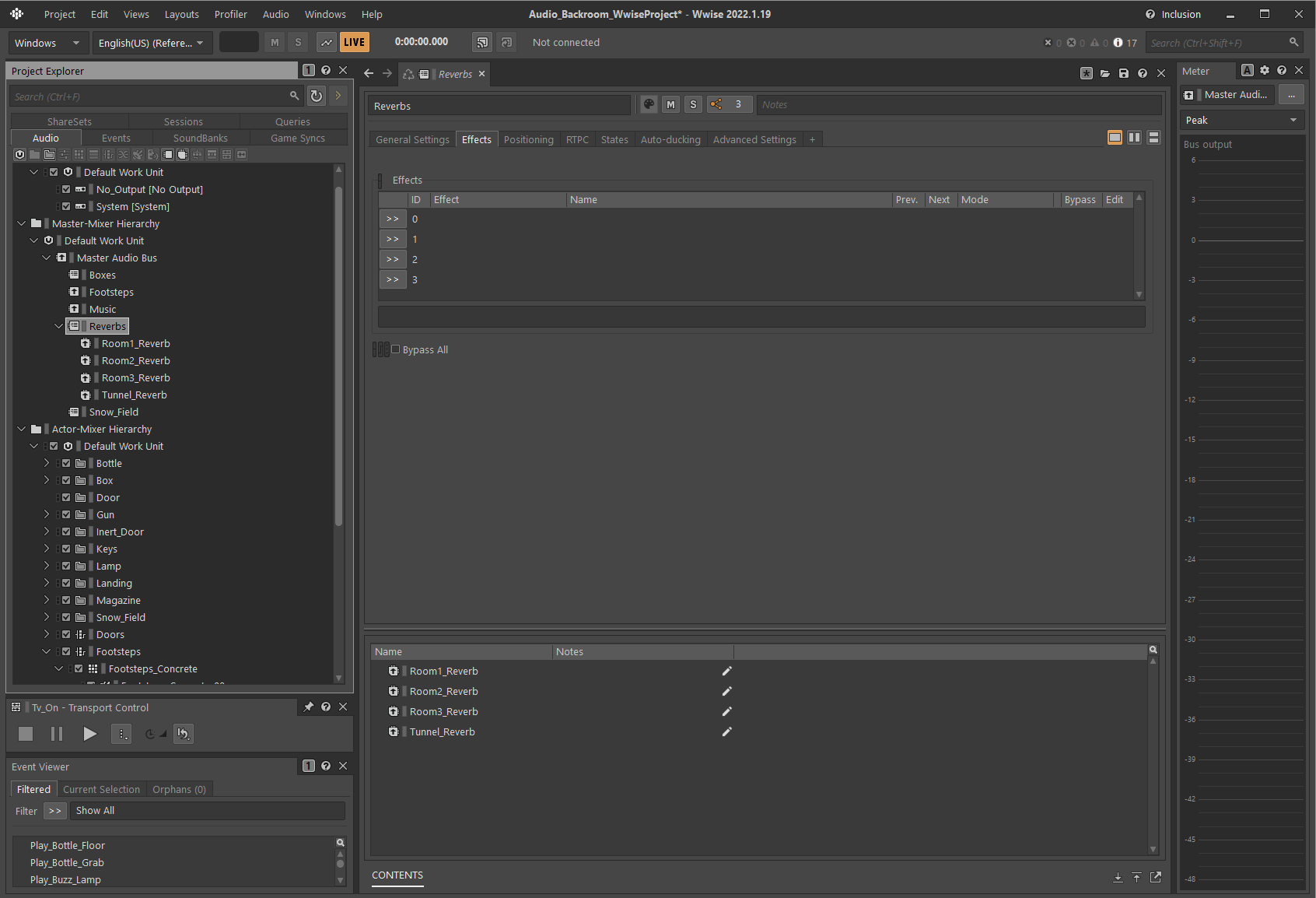Open the Windows platform dropdown

[47, 43]
